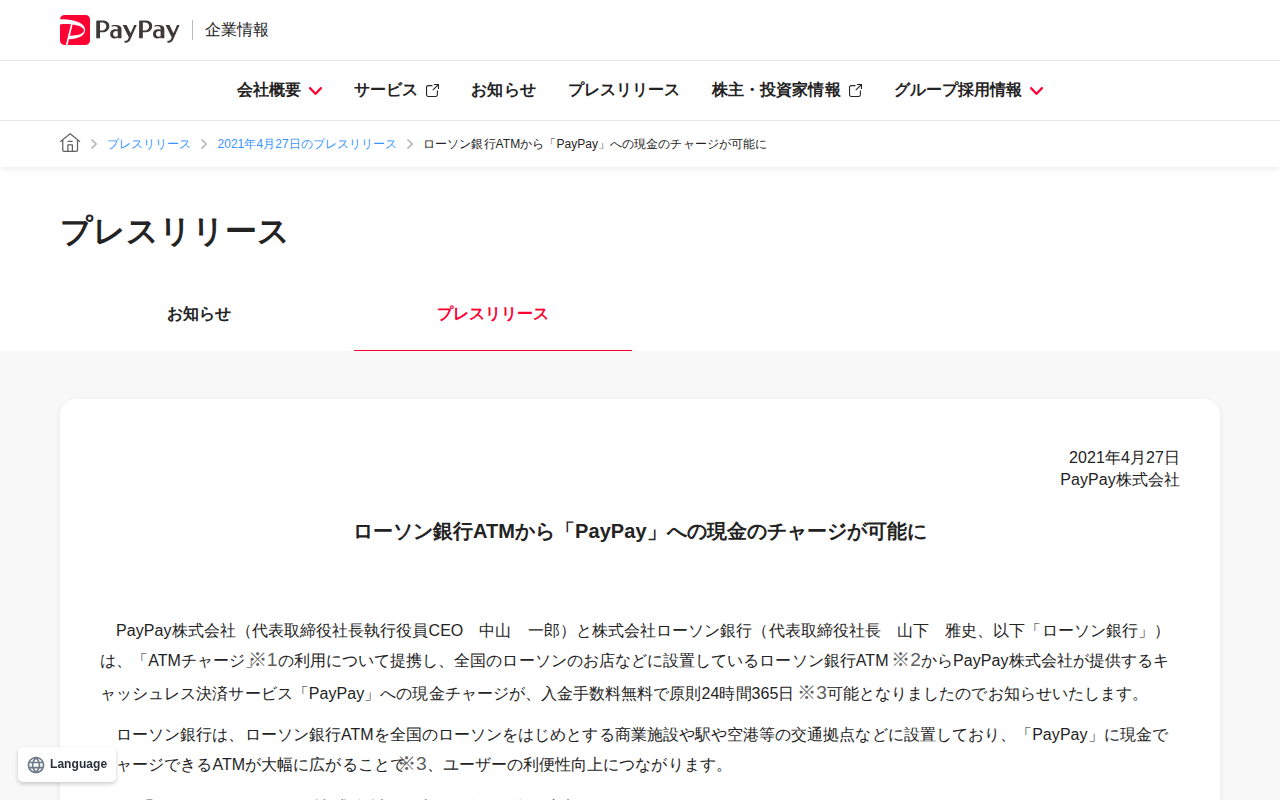Go to お知らせ in the top navigation

coord(503,90)
